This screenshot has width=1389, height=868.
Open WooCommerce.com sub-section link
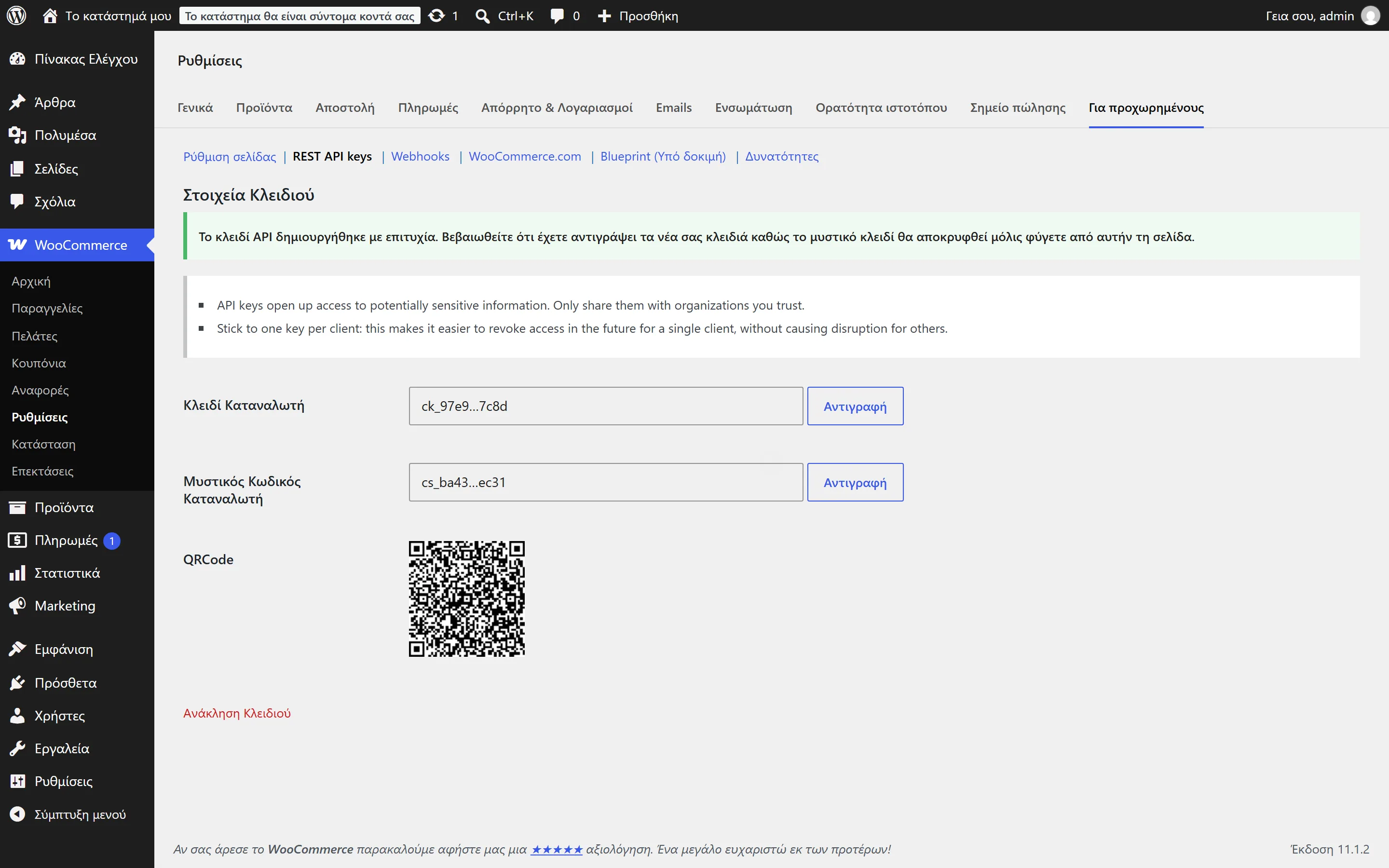[x=525, y=156]
